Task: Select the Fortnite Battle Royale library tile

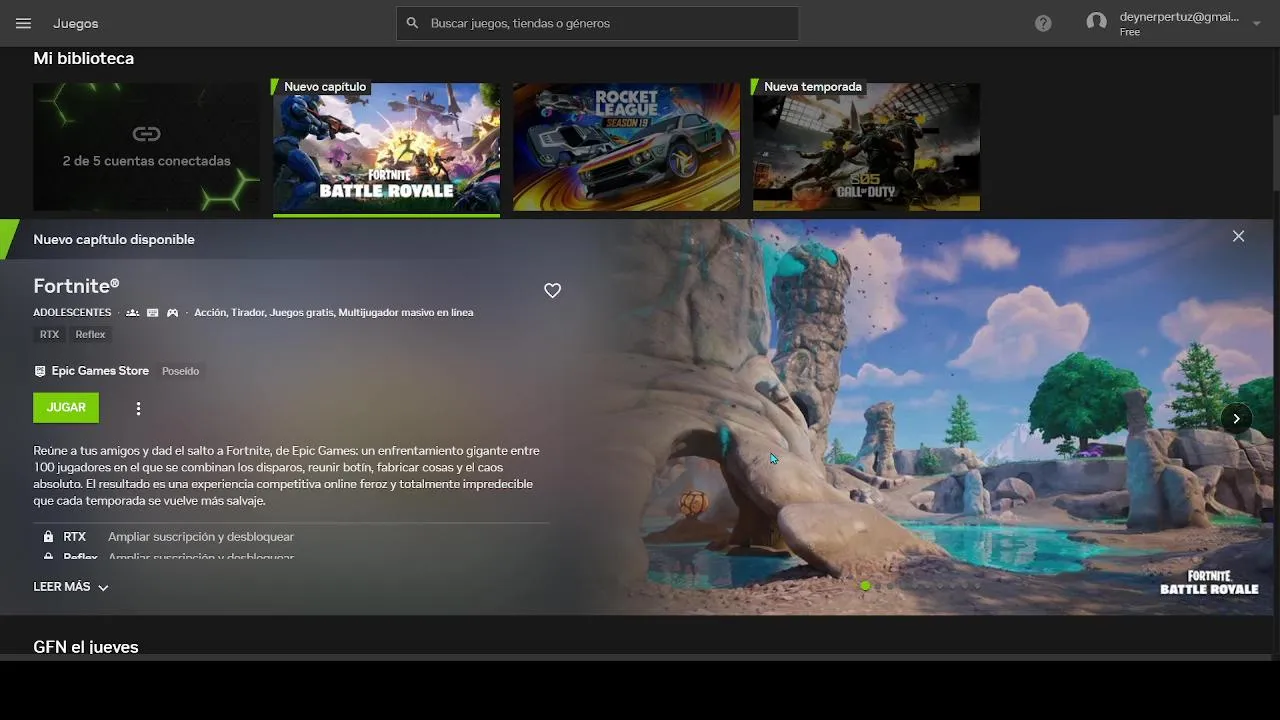Action: pyautogui.click(x=386, y=147)
